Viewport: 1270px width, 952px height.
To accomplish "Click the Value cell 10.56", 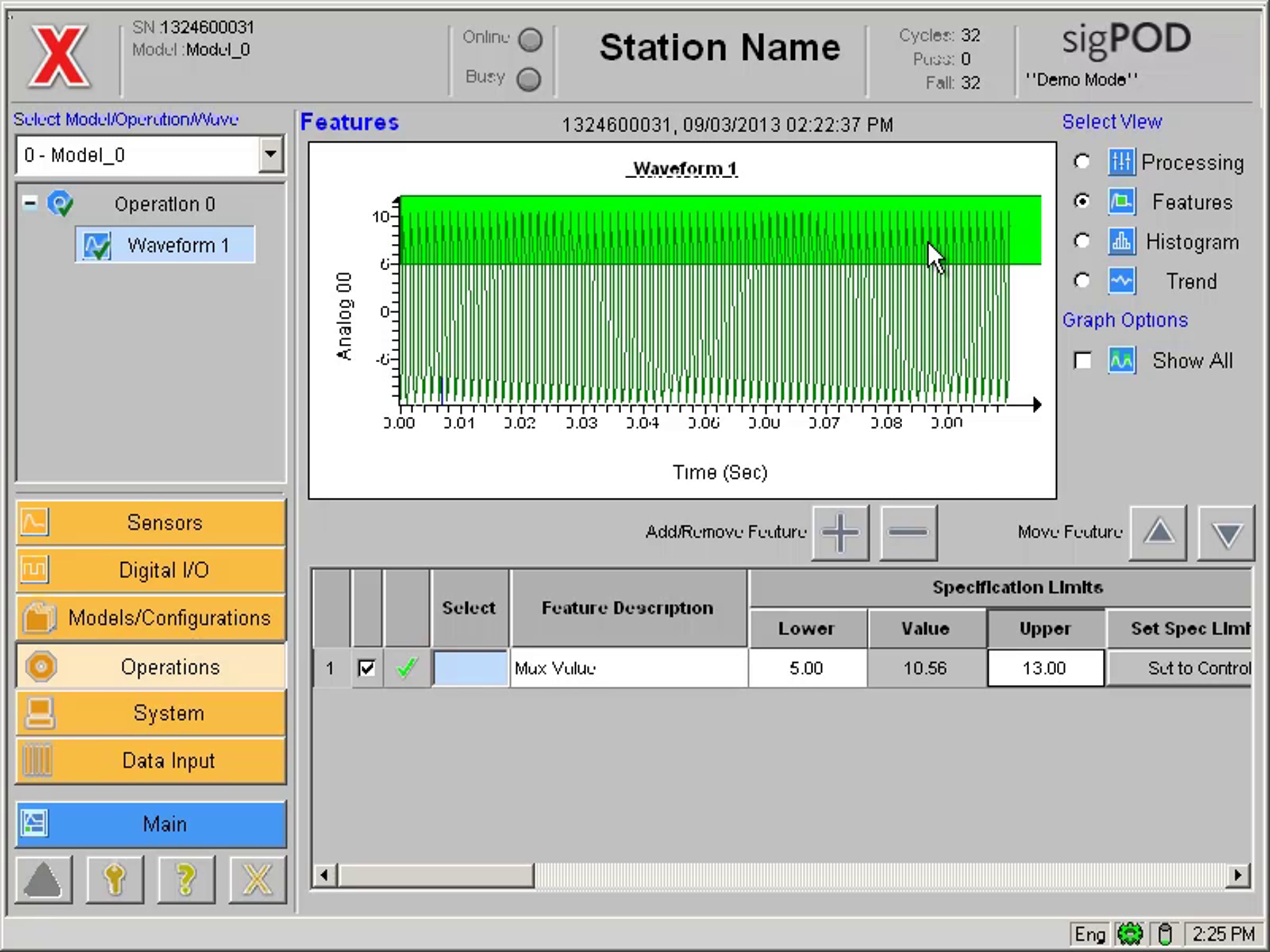I will click(x=927, y=668).
